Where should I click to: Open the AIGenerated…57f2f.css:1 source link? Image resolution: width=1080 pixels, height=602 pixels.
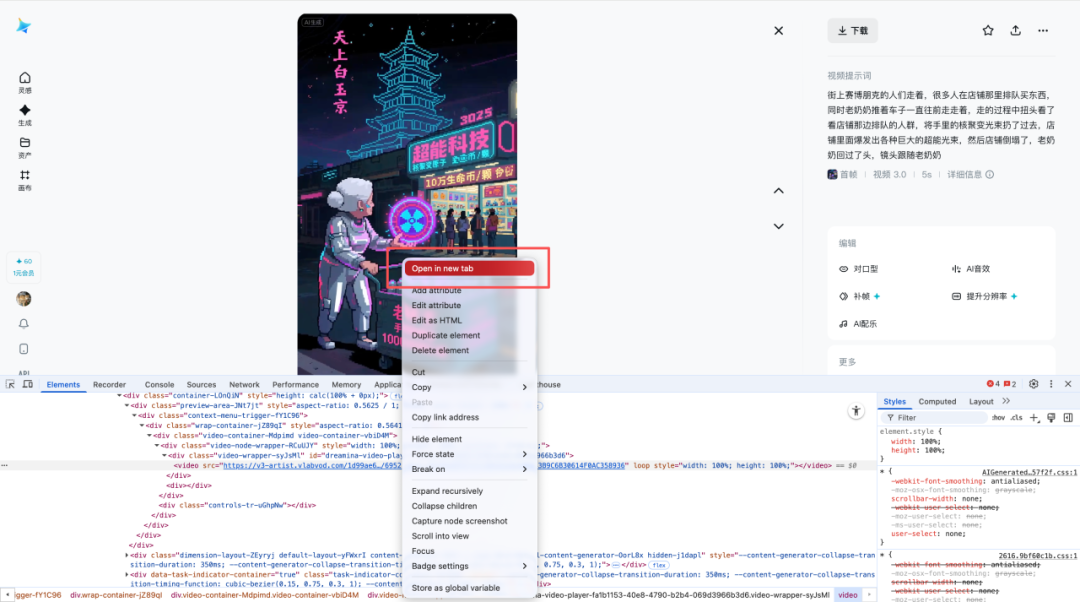(x=1029, y=473)
